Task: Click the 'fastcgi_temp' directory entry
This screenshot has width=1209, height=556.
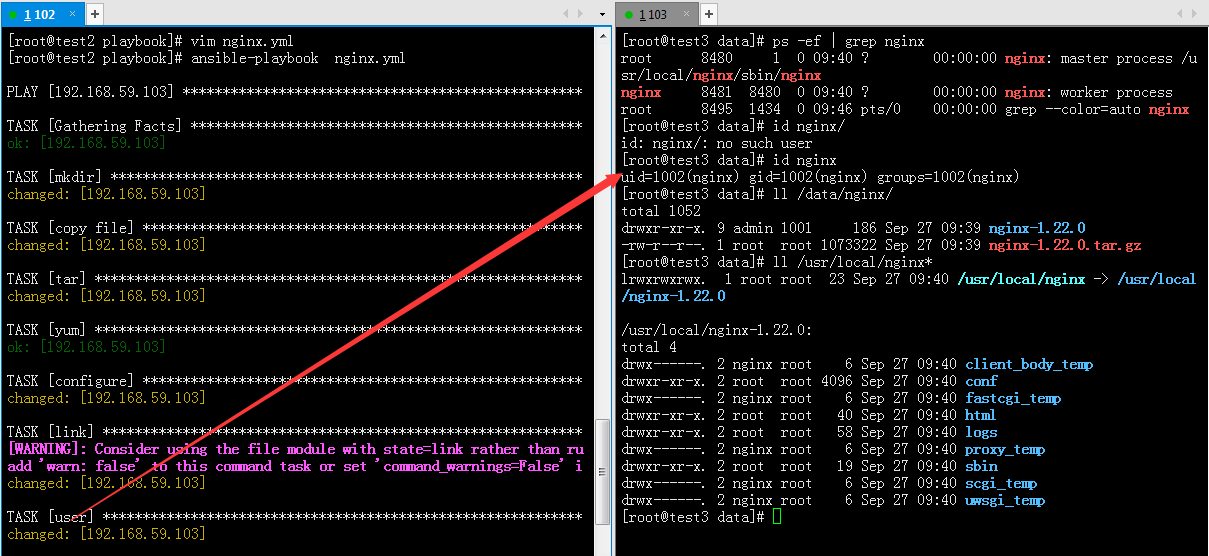Action: (x=1013, y=398)
